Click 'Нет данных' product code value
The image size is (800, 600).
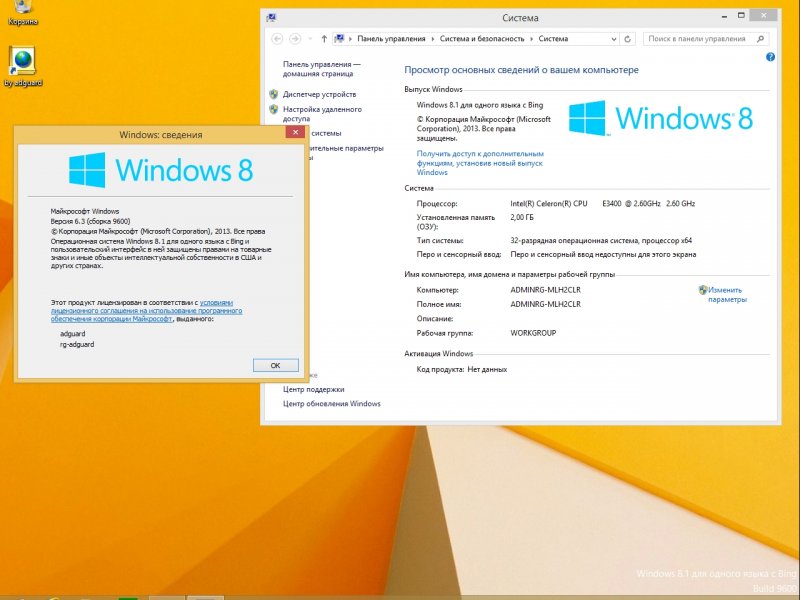click(487, 369)
